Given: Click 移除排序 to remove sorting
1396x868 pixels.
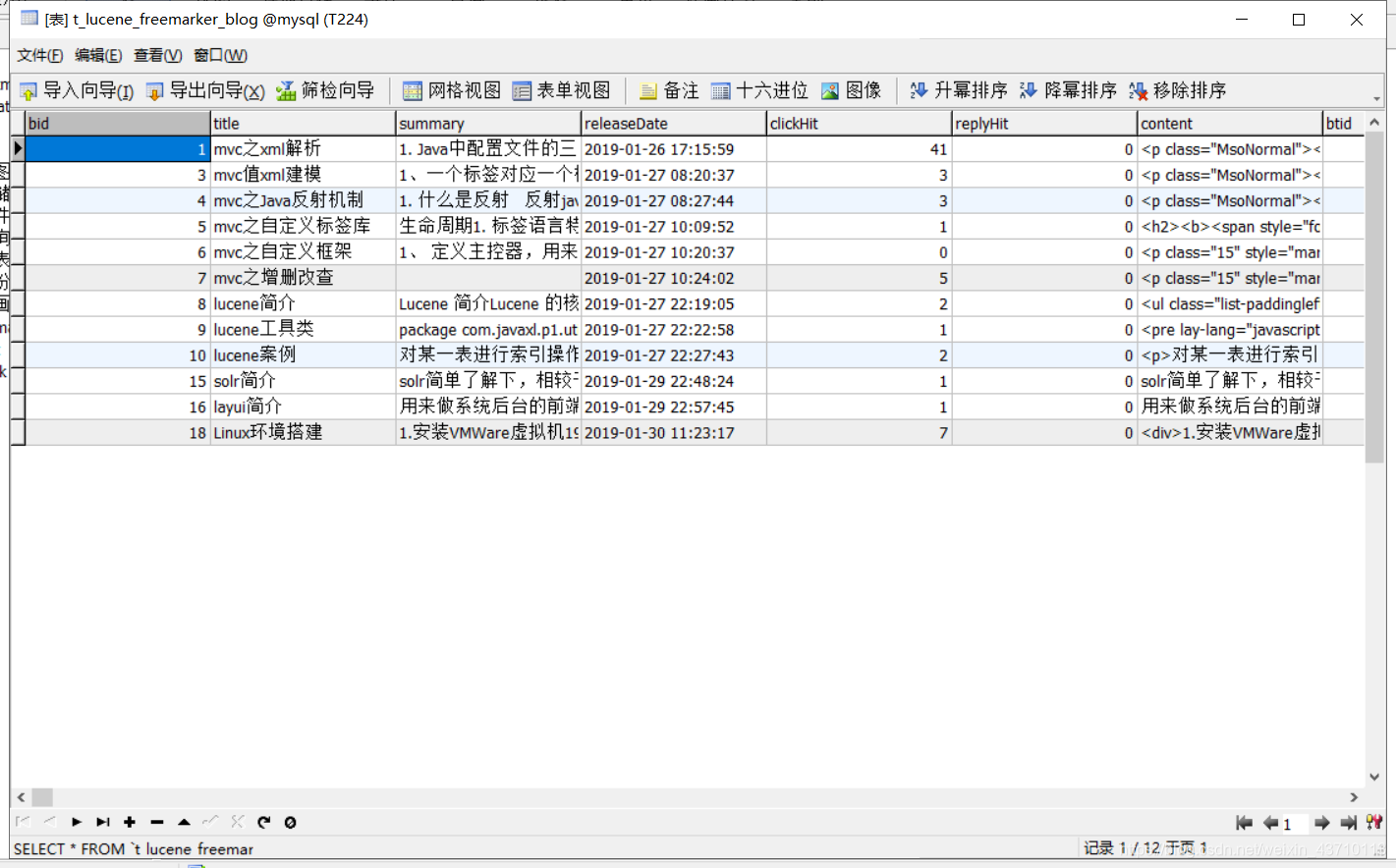Looking at the screenshot, I should point(1177,91).
